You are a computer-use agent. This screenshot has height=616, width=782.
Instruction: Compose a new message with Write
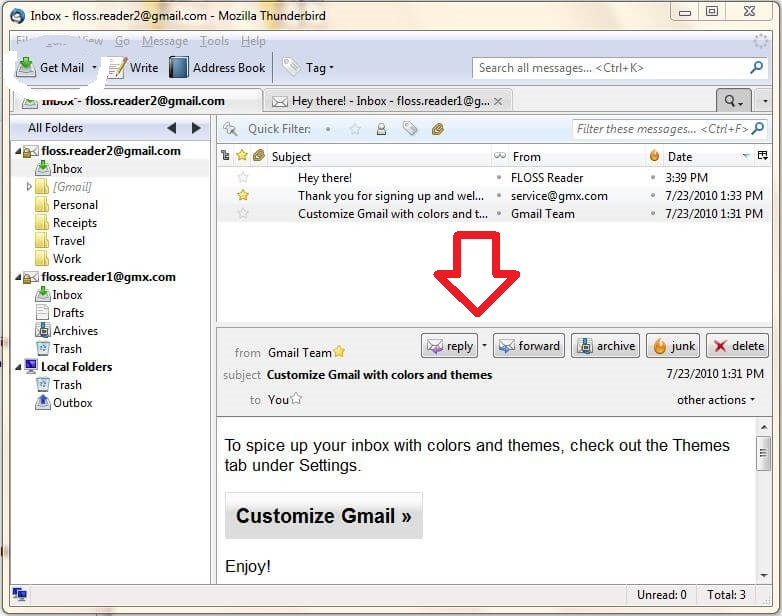pos(133,68)
